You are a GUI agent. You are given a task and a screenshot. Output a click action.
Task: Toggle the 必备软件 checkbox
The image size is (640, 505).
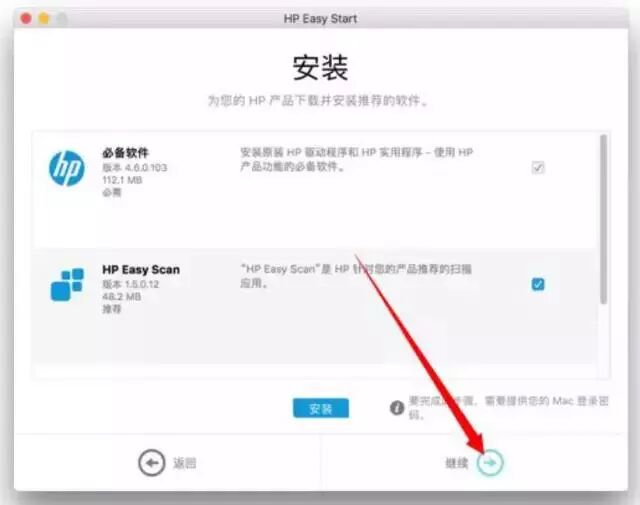[538, 167]
